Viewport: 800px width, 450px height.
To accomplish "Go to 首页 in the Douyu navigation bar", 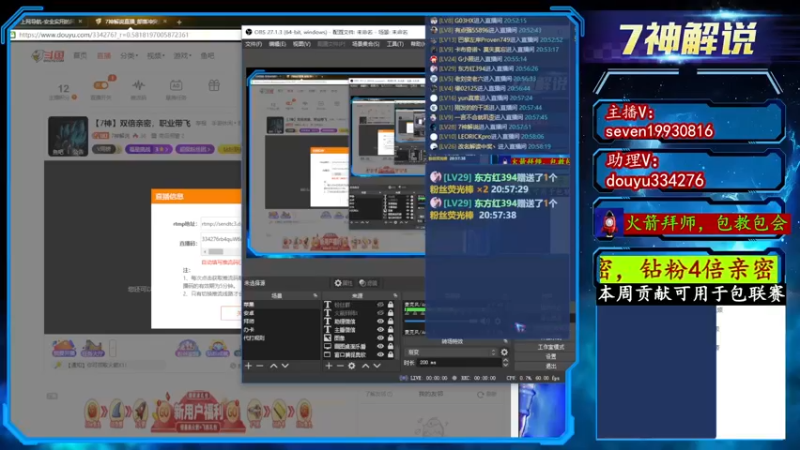I will [80, 56].
